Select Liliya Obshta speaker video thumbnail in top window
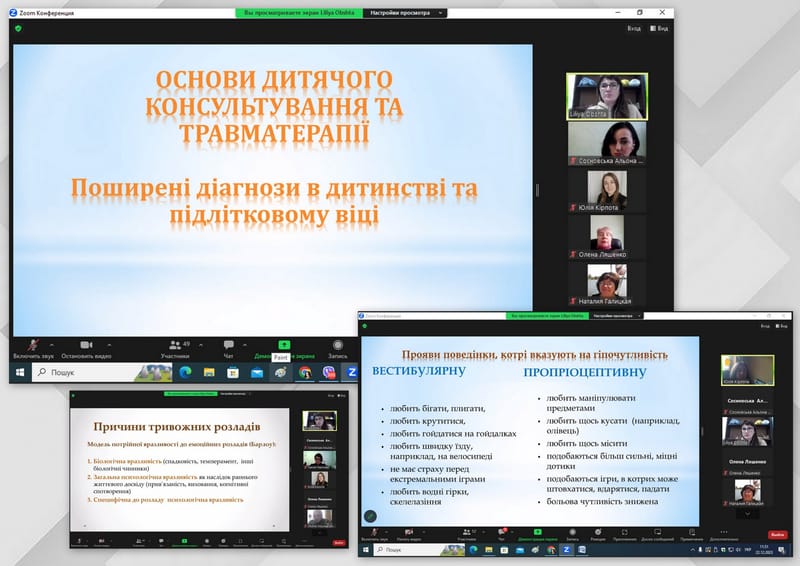The image size is (800, 566). [607, 96]
